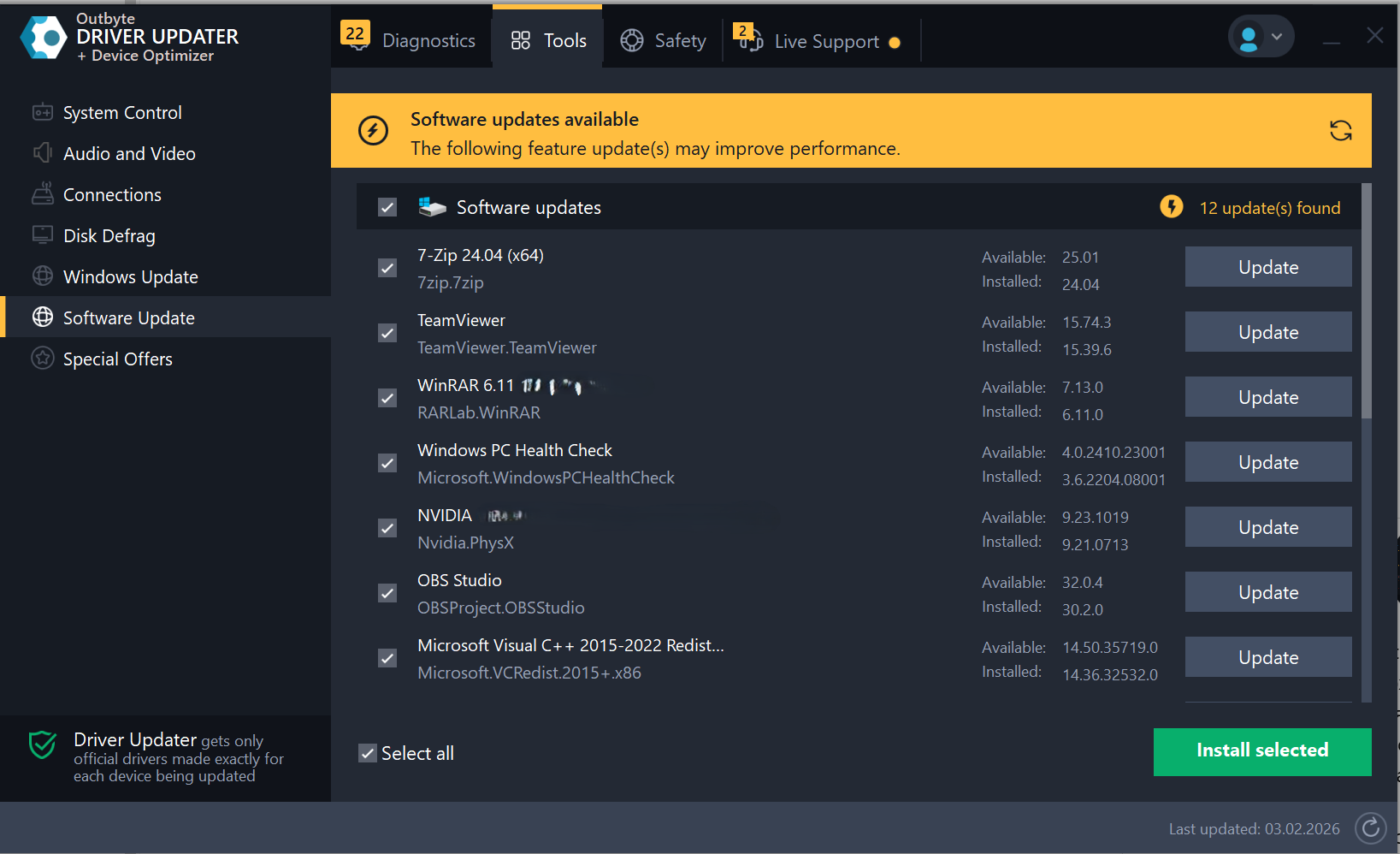This screenshot has width=1400, height=854.
Task: Click the refresh icon in yellow banner
Action: click(1340, 130)
